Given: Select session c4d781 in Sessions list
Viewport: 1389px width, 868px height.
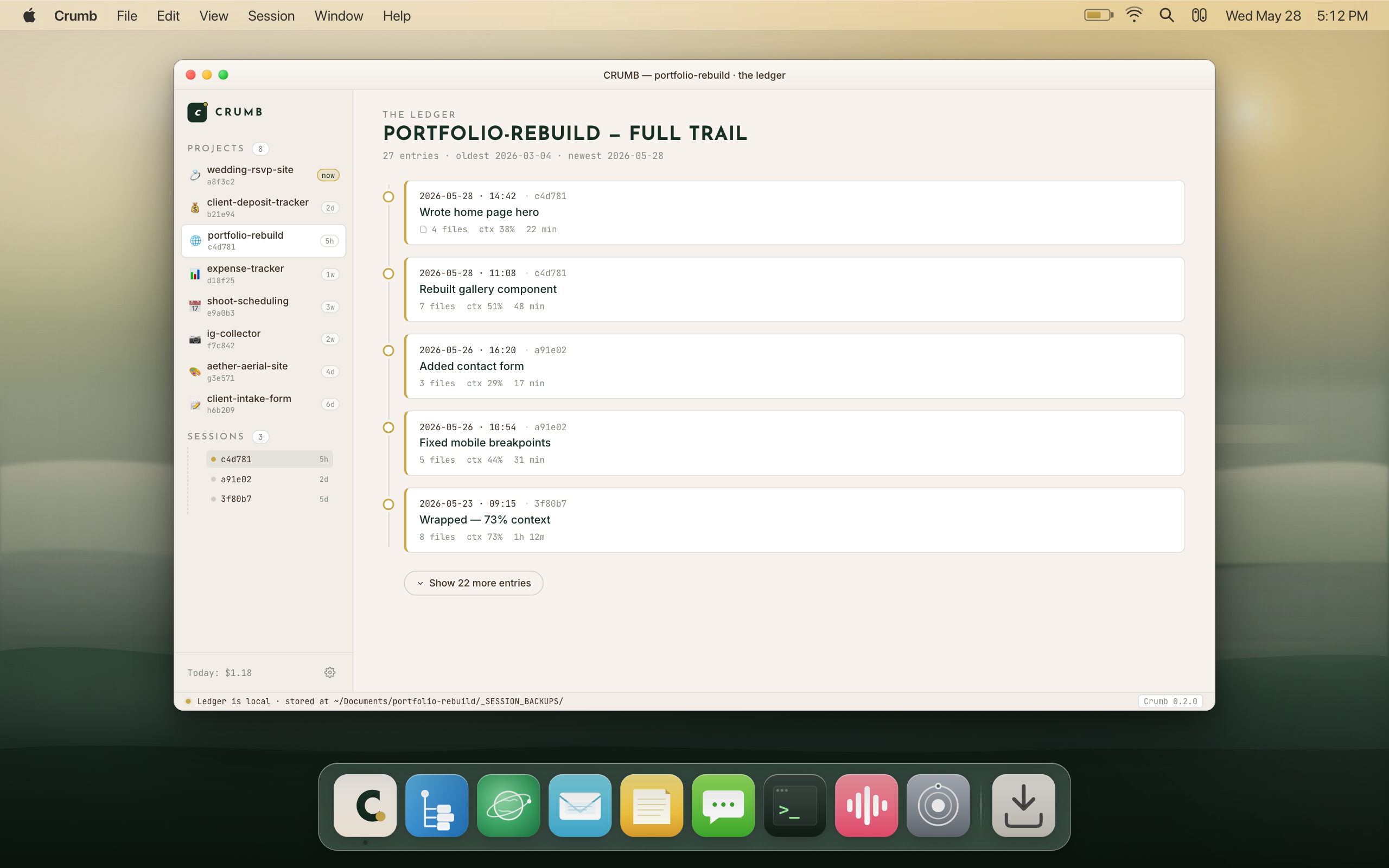Looking at the screenshot, I should 269,459.
